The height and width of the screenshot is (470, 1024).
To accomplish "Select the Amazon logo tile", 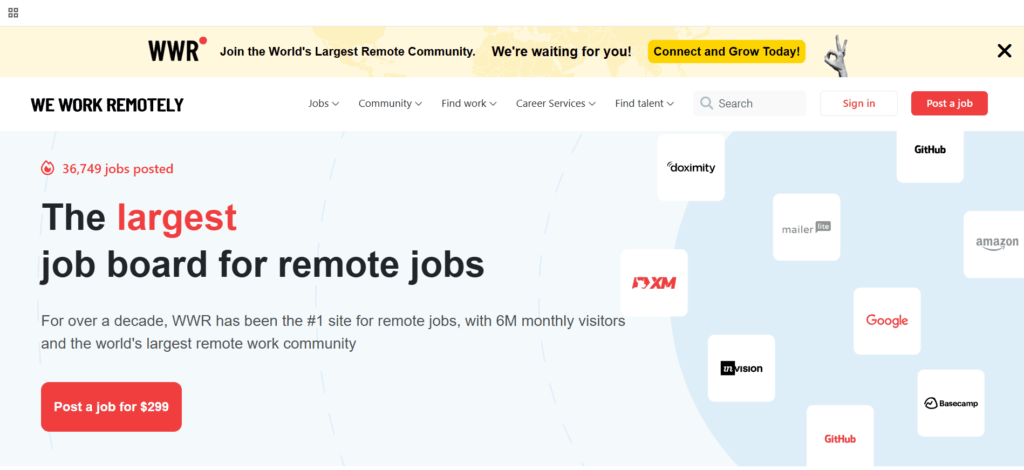I will (994, 244).
